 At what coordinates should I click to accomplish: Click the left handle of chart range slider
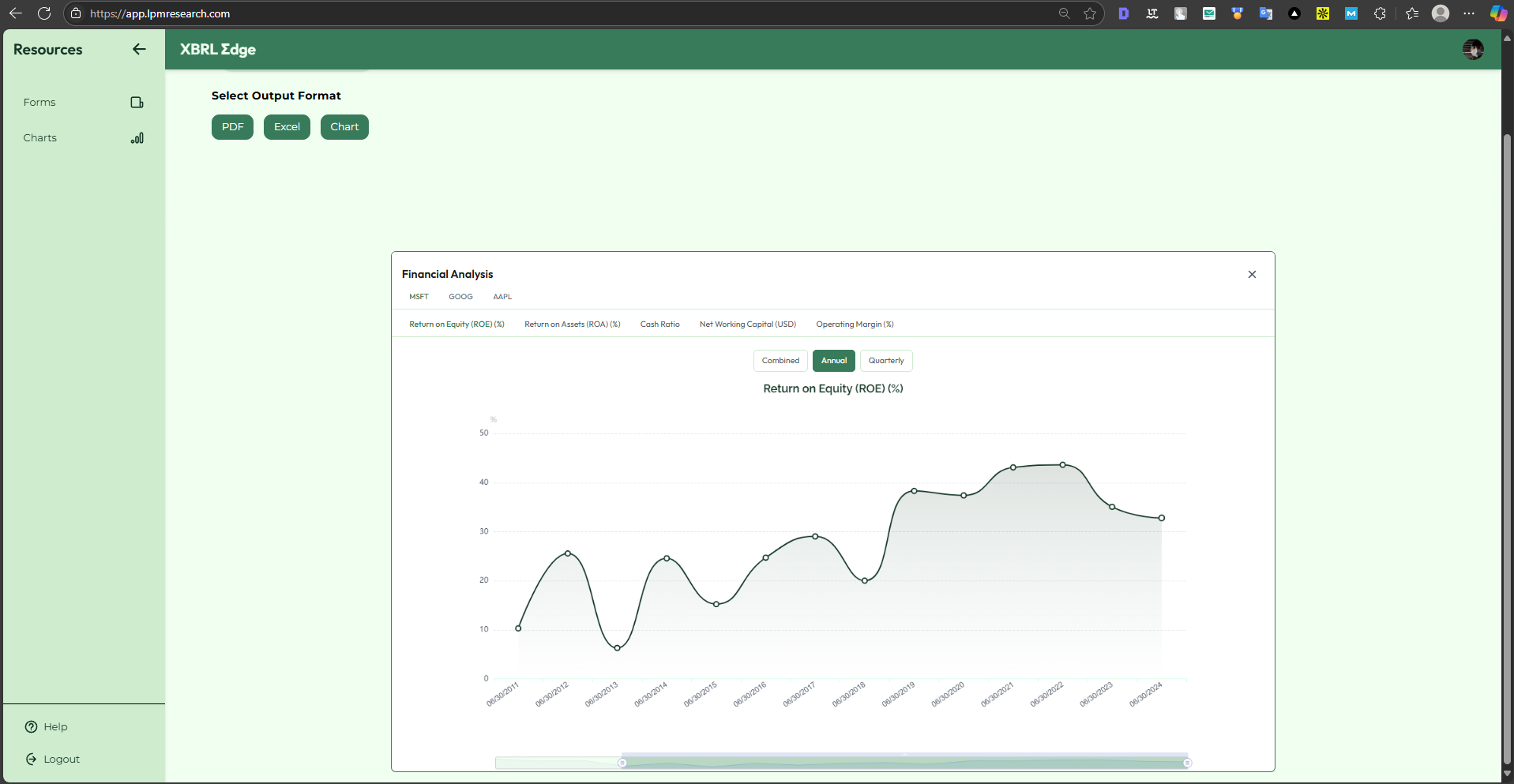pyautogui.click(x=622, y=763)
